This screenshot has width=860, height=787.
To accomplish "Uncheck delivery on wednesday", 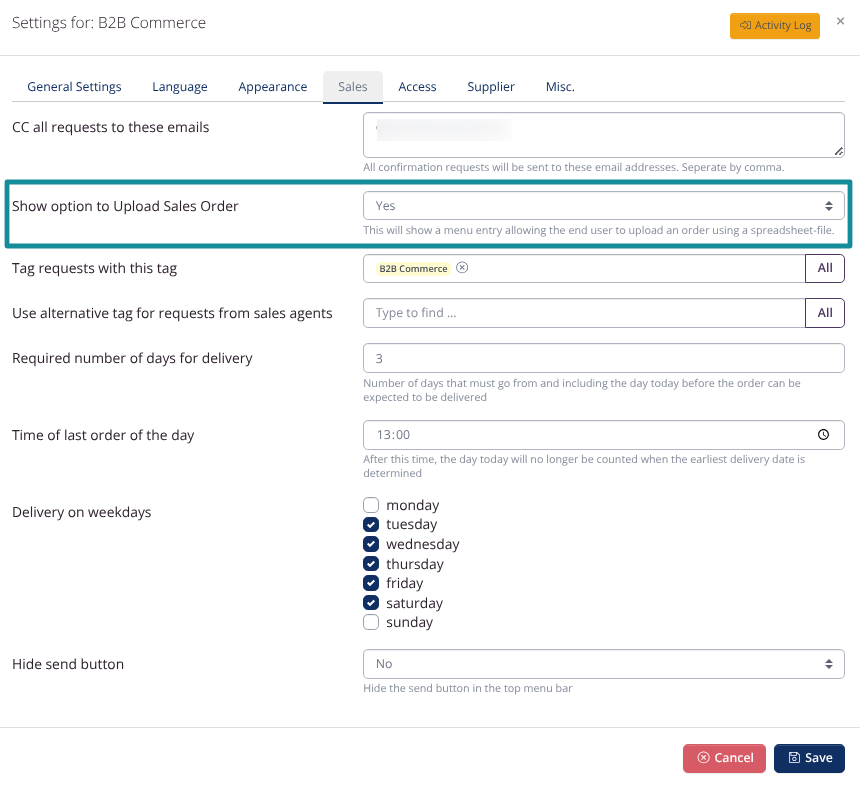I will click(371, 544).
